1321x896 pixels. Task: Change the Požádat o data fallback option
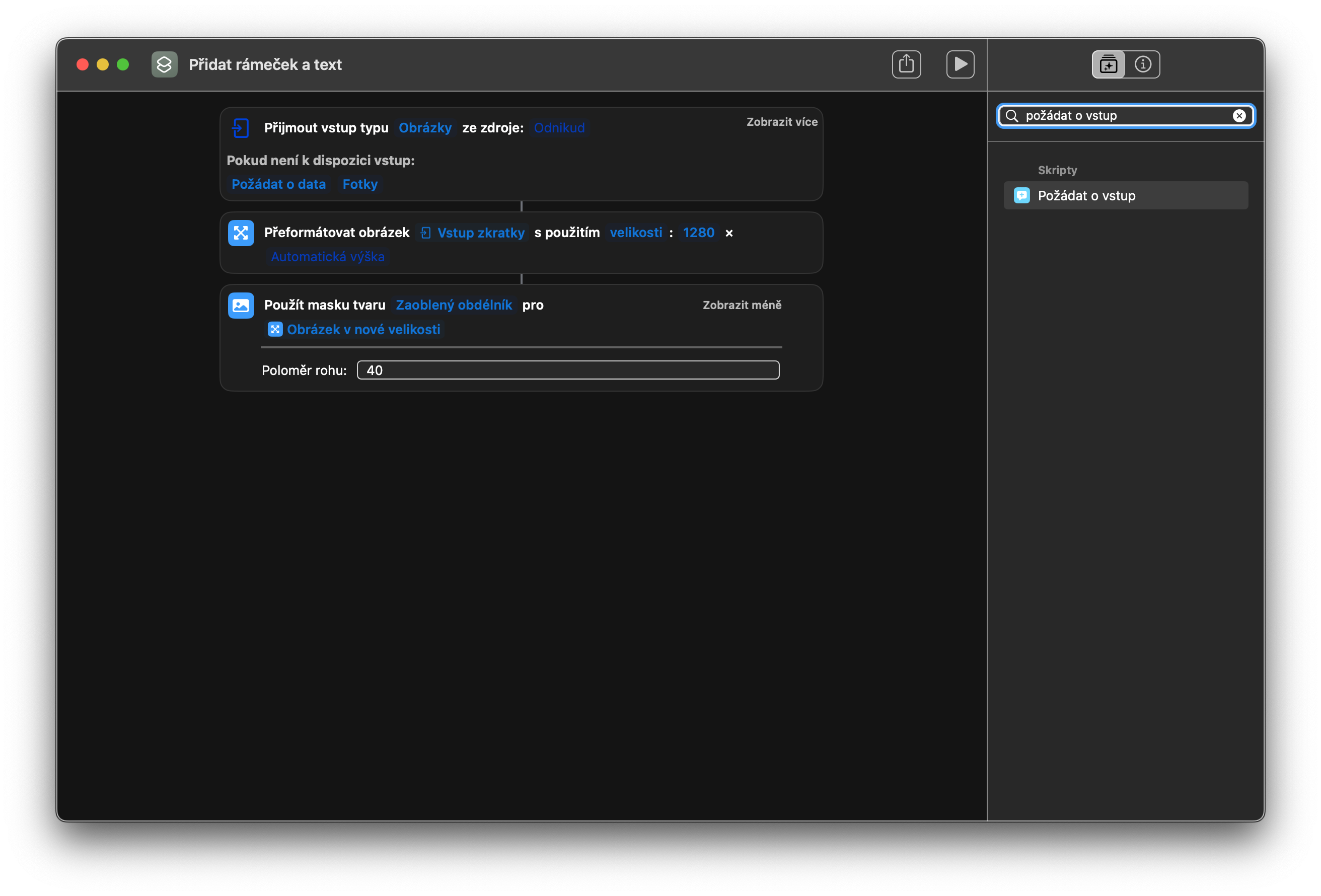278,184
